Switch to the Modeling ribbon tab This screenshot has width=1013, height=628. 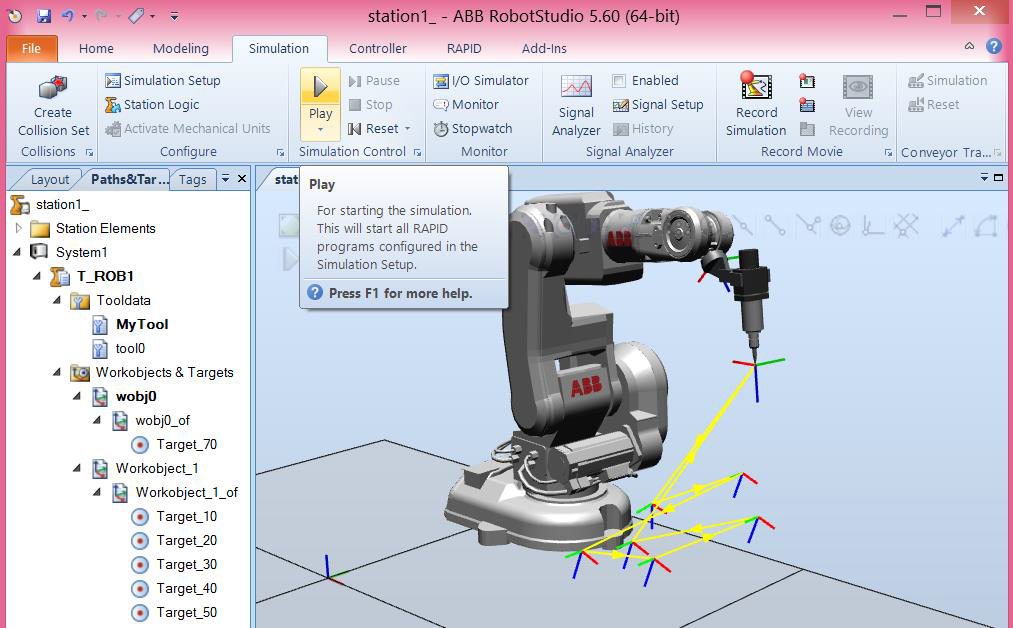(181, 48)
